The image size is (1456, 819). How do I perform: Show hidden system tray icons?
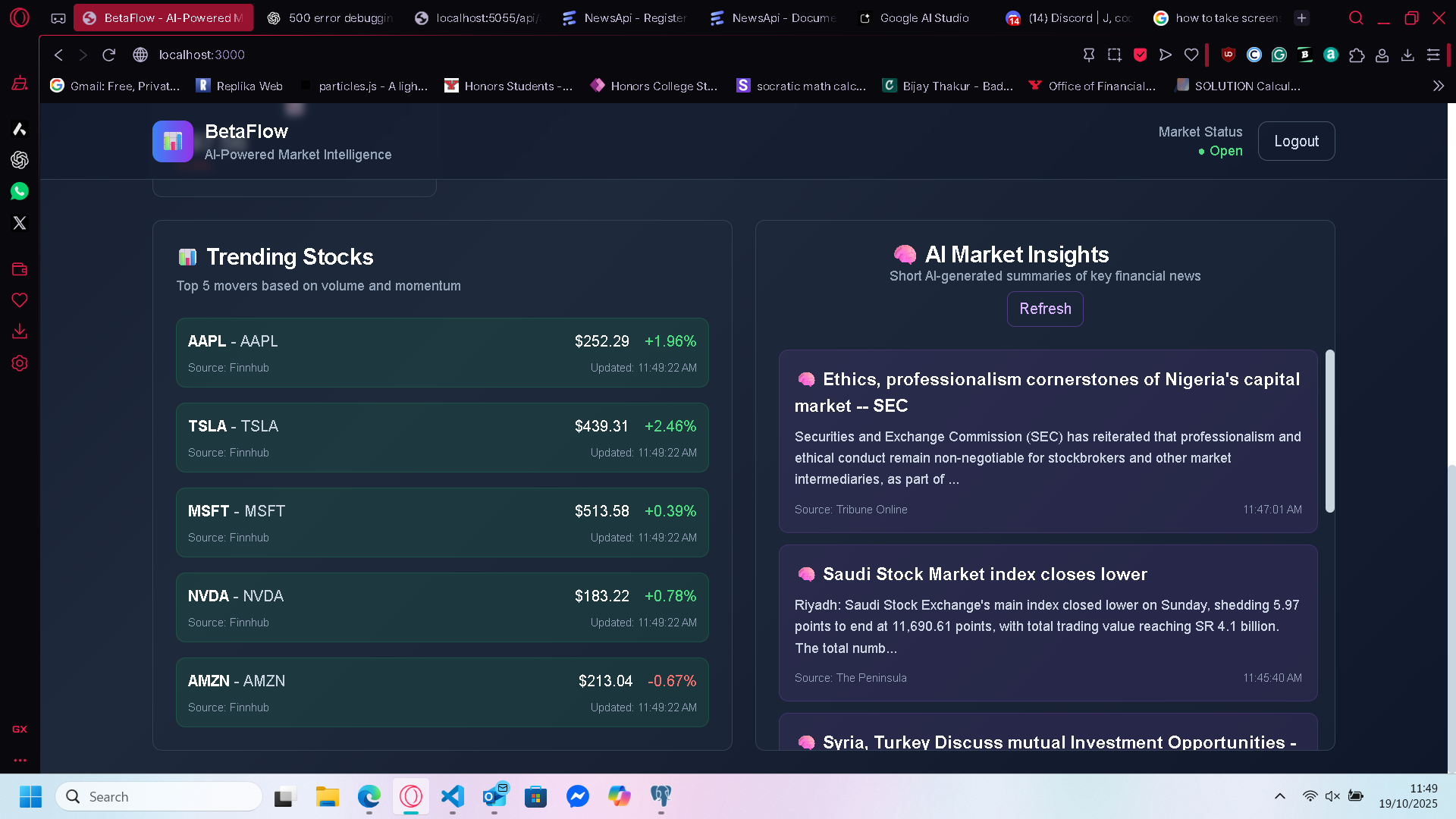point(1280,796)
